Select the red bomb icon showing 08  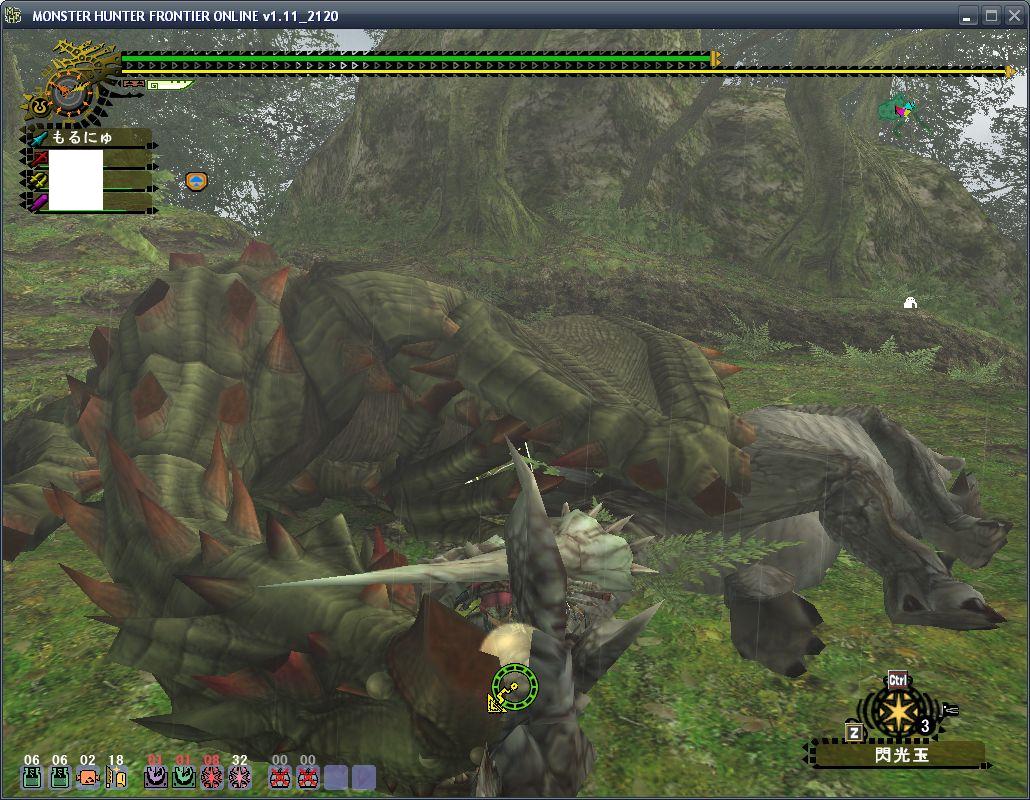tap(212, 778)
